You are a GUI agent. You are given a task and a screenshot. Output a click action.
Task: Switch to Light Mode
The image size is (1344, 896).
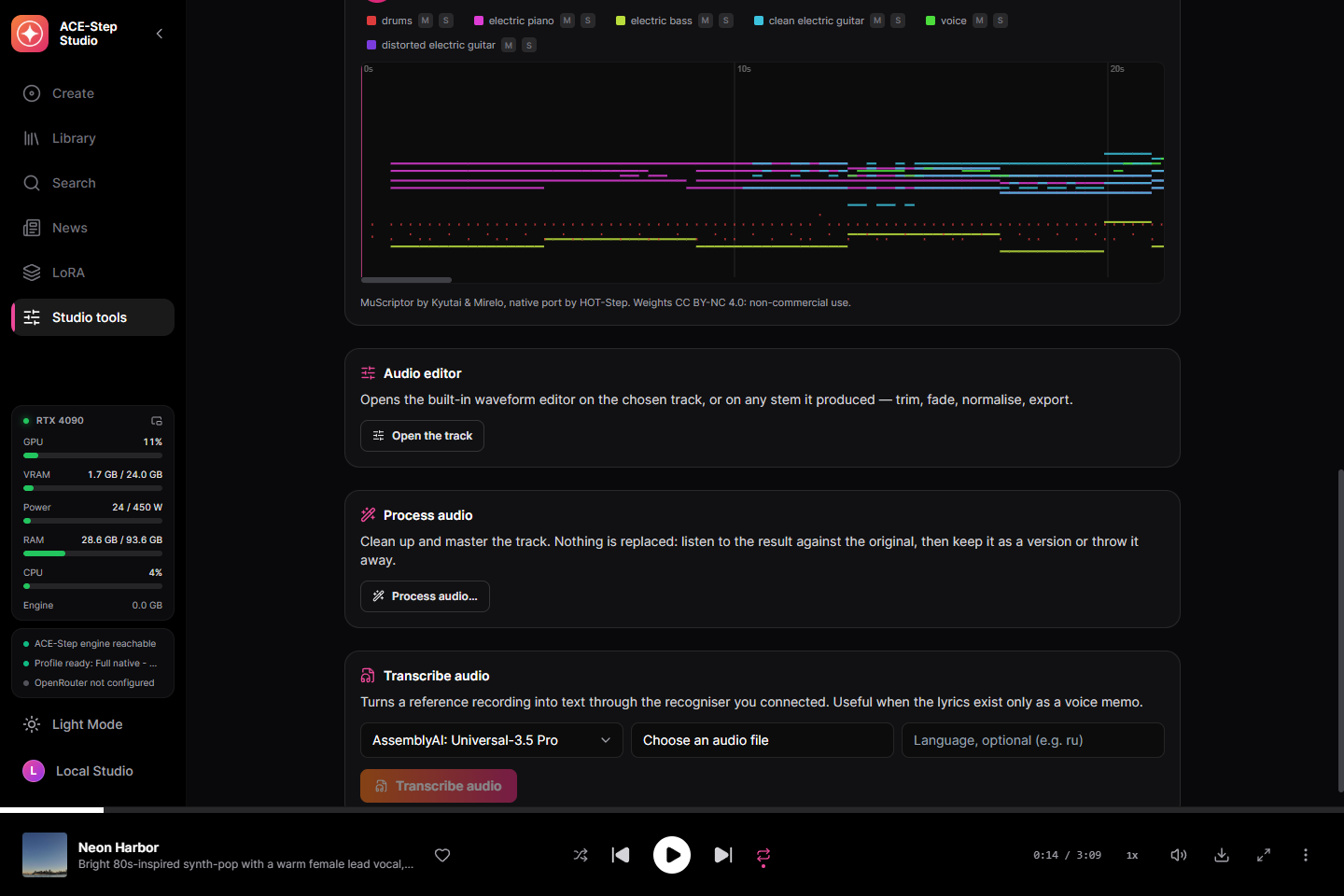click(92, 724)
